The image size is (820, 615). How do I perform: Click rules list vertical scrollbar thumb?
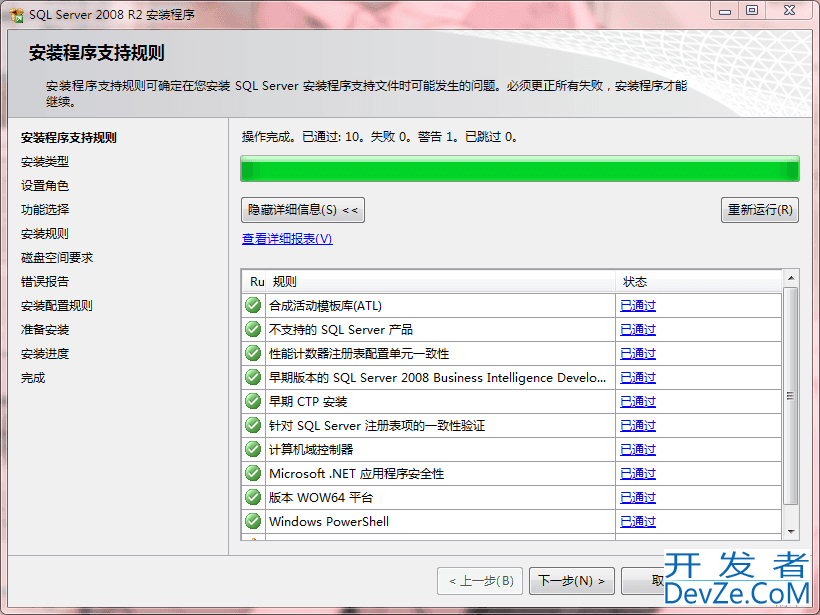[x=791, y=396]
